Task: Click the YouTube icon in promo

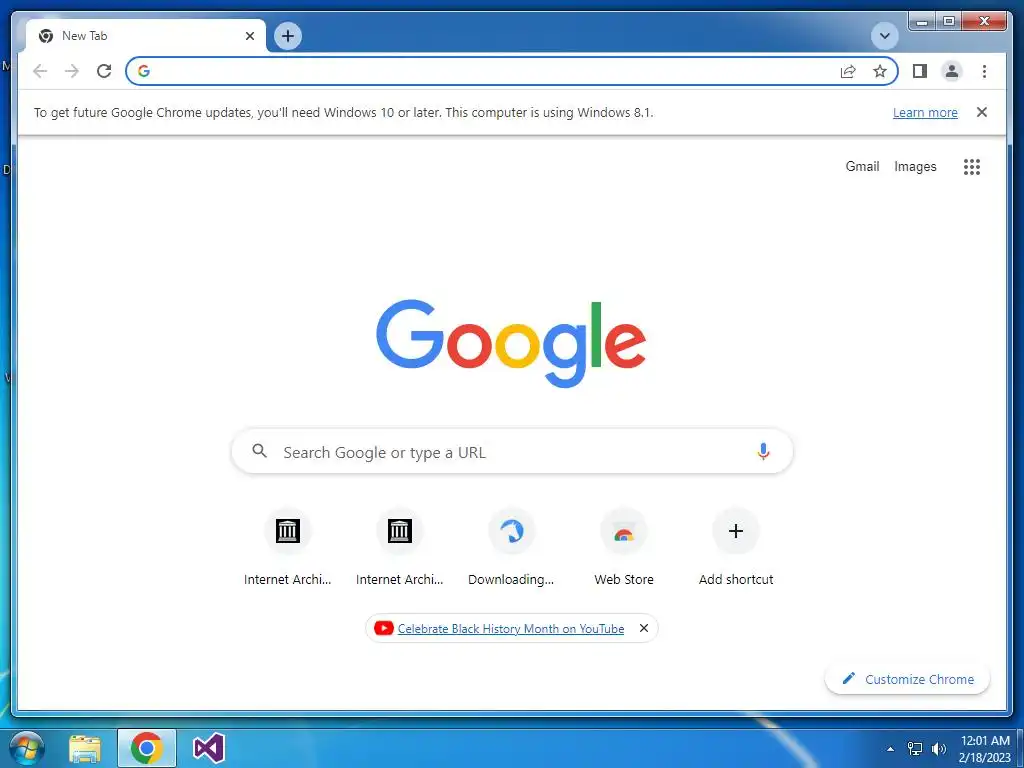Action: click(383, 628)
